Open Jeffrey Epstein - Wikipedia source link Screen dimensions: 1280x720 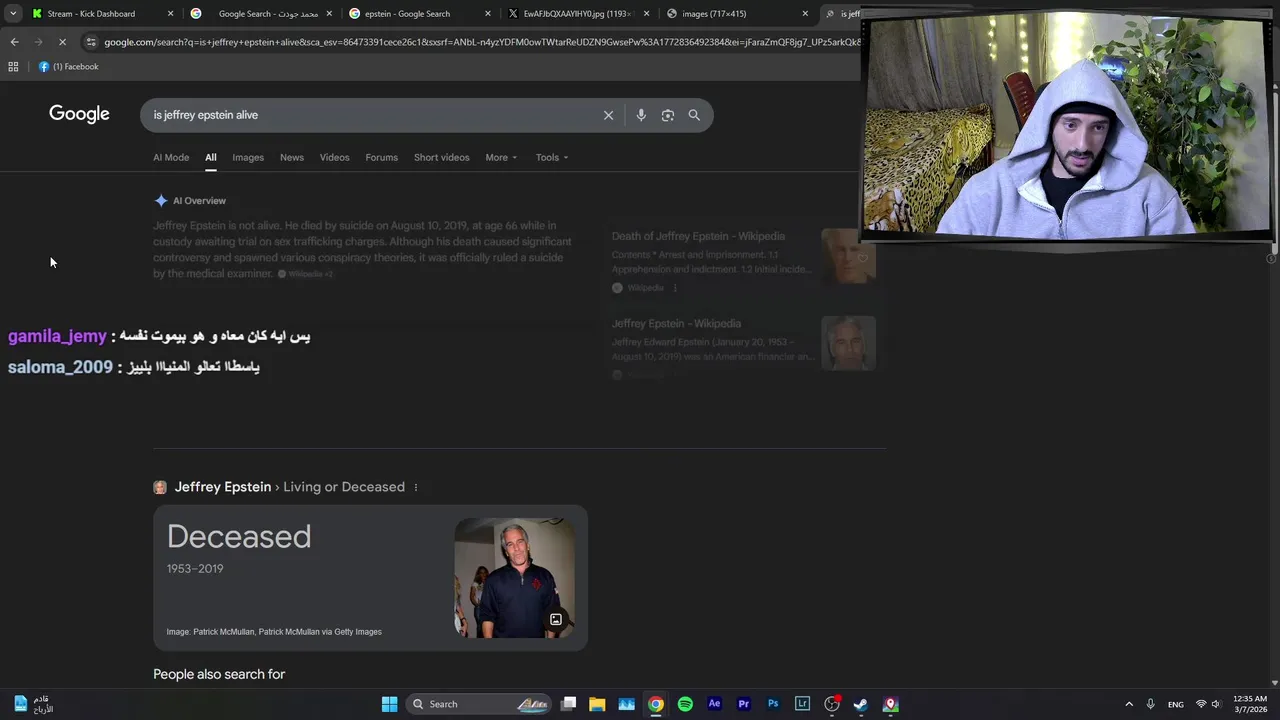pos(676,324)
